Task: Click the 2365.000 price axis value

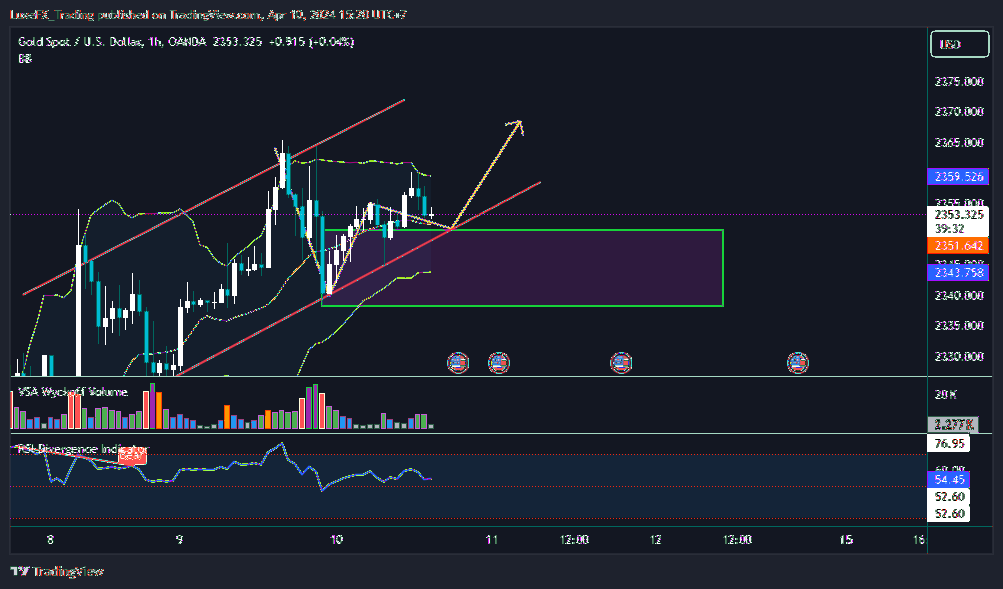Action: 958,142
